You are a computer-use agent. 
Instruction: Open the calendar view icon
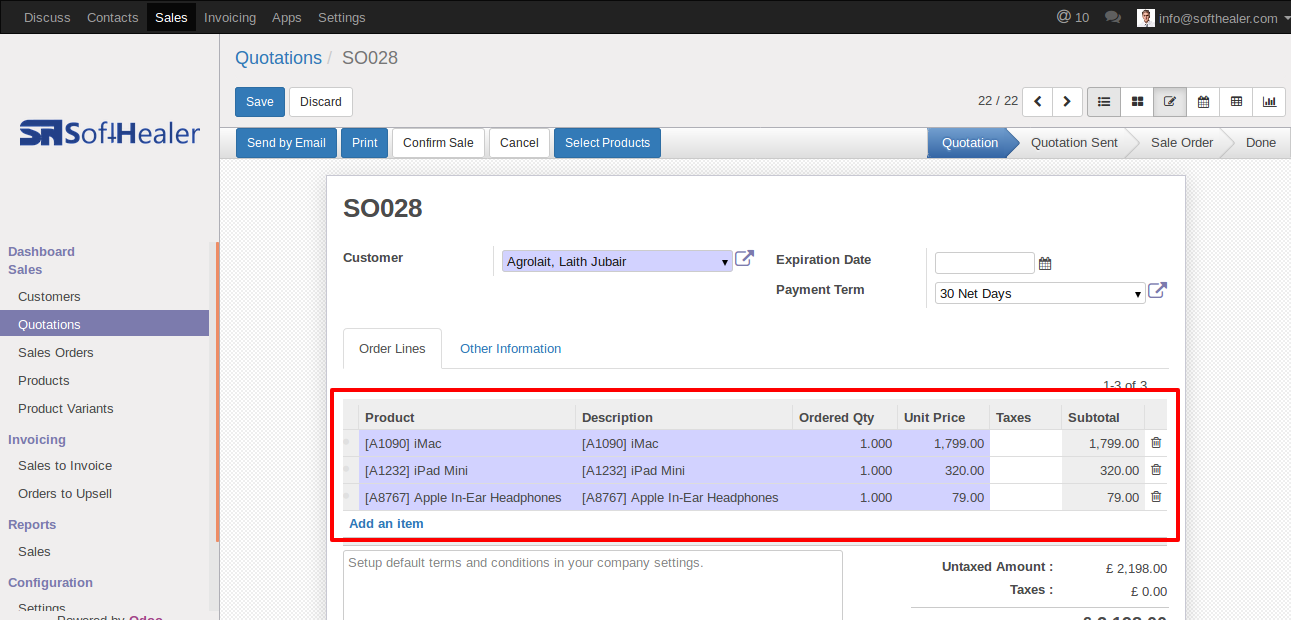click(x=1203, y=102)
